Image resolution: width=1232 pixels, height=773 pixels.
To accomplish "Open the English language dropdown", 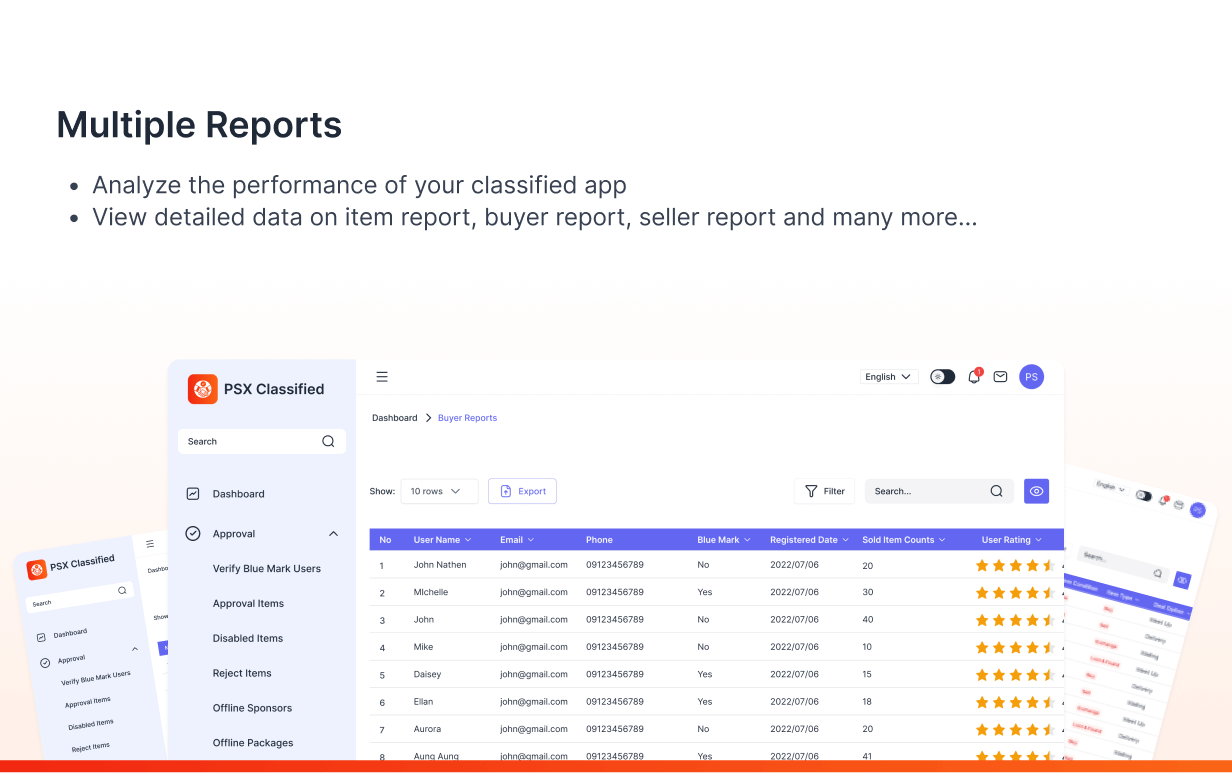I will click(888, 376).
